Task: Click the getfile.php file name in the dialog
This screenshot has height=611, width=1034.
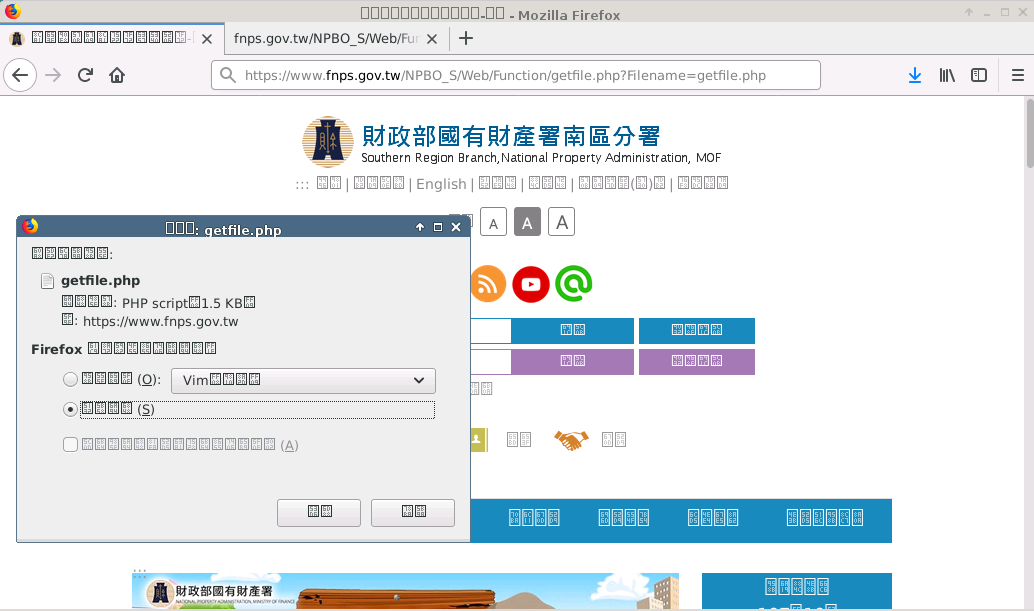Action: tap(100, 281)
